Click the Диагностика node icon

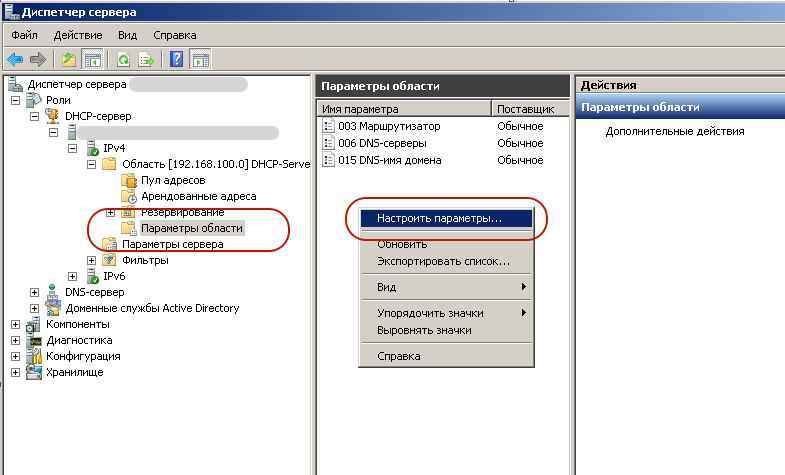tap(35, 341)
